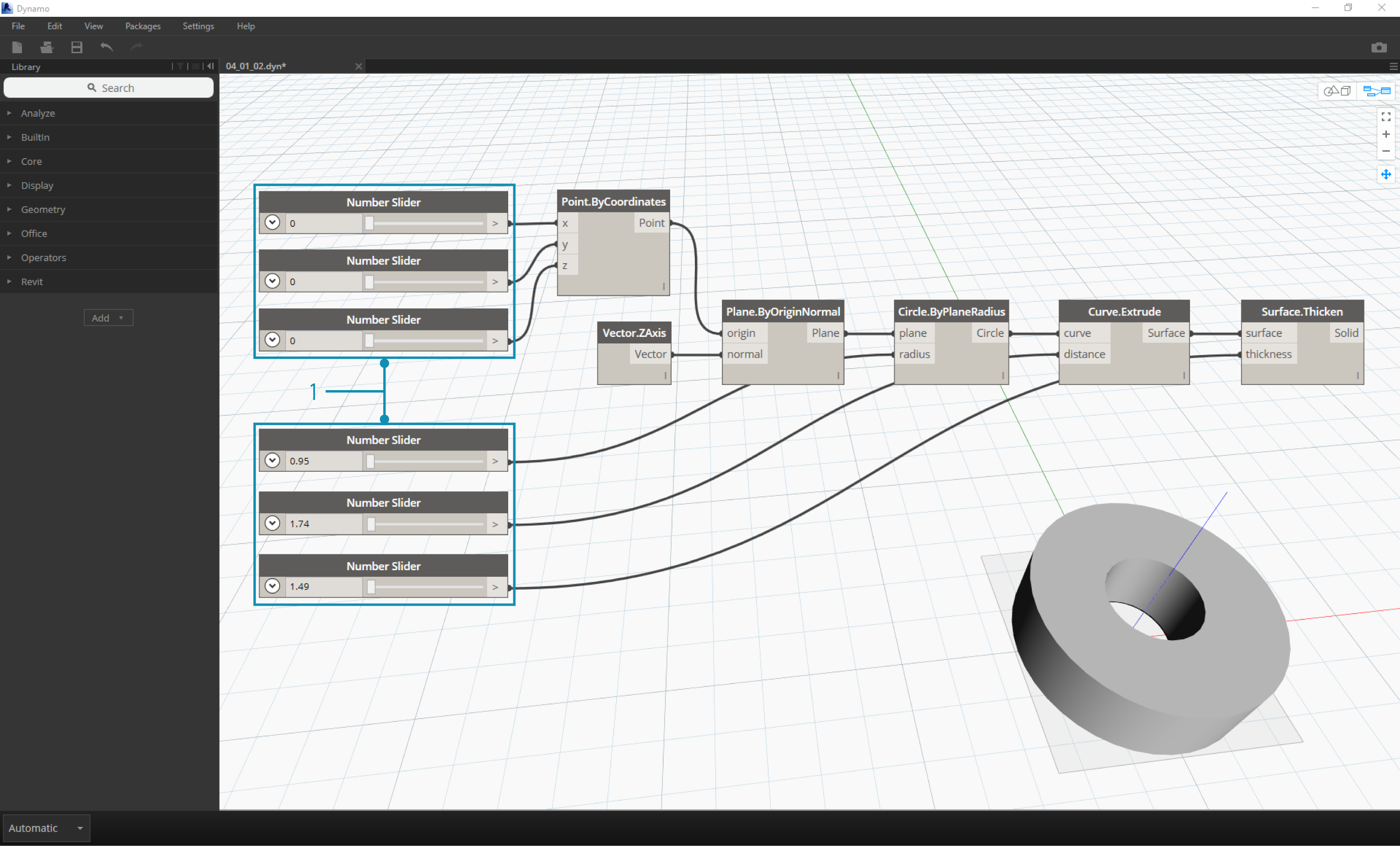1400x846 pixels.
Task: Click the Surface.Thicken node header
Action: (x=1302, y=311)
